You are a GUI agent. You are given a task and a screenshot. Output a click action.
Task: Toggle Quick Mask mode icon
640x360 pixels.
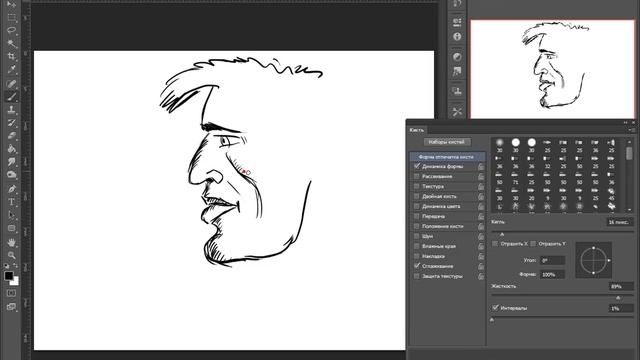click(x=11, y=293)
